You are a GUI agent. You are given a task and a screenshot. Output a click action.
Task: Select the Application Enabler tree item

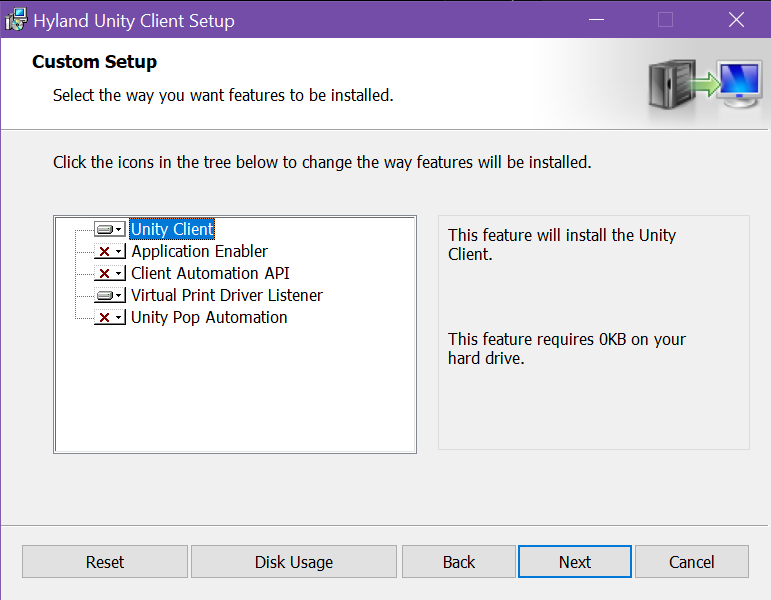click(199, 251)
